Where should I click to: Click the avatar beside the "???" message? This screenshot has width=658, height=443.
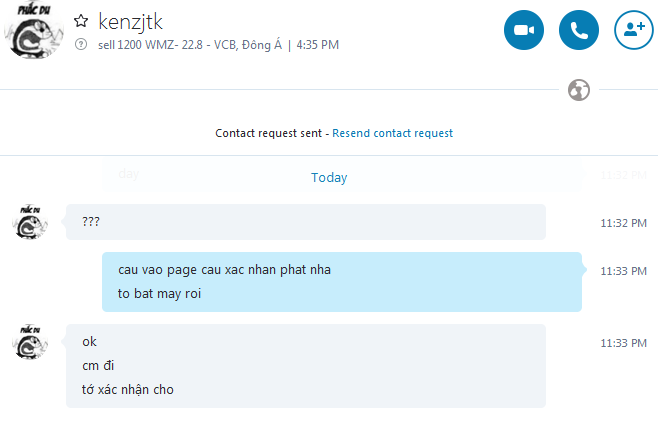click(x=32, y=222)
